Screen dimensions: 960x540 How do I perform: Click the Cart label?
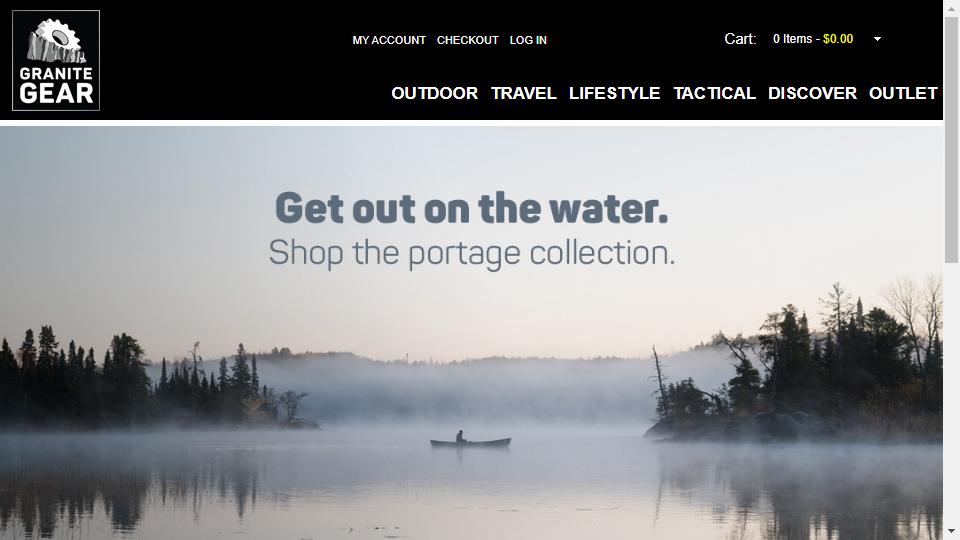point(740,39)
